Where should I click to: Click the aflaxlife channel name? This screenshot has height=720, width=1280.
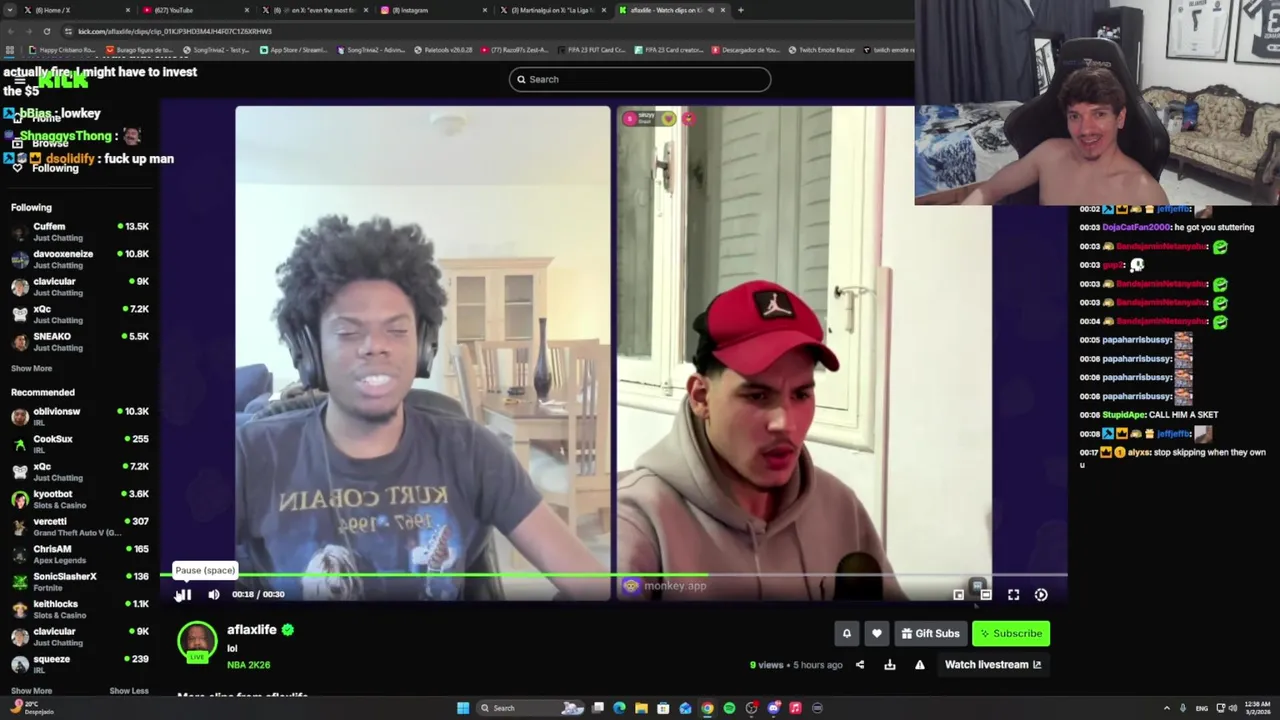tap(252, 630)
